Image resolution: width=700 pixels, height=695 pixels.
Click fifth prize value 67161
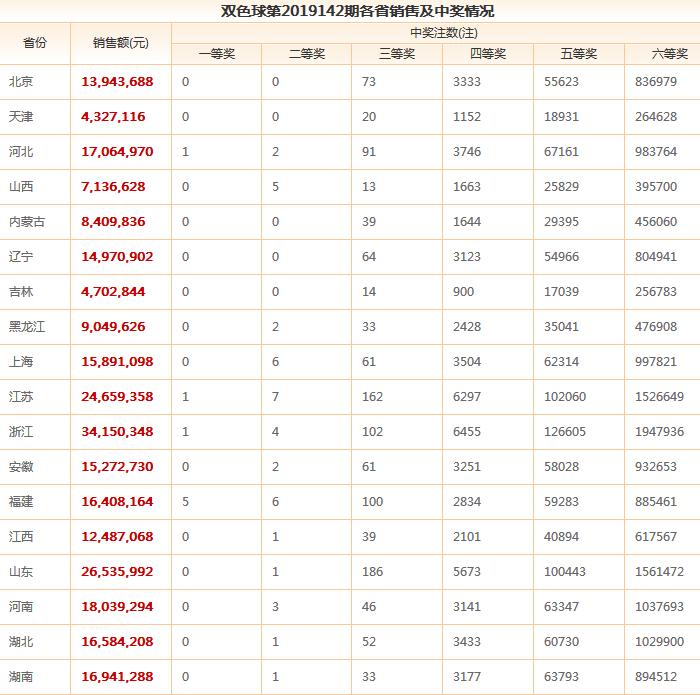click(561, 152)
